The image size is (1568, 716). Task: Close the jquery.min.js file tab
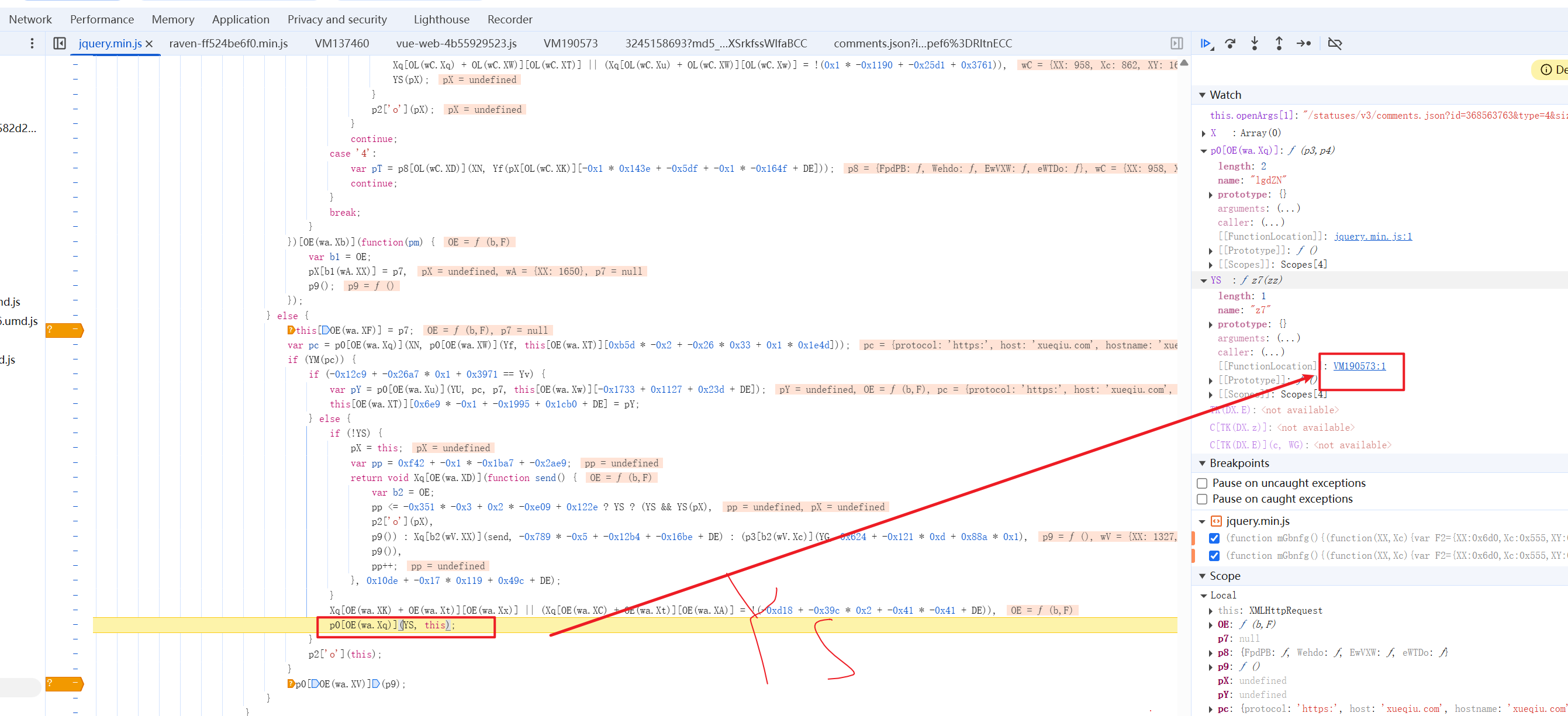click(x=149, y=44)
